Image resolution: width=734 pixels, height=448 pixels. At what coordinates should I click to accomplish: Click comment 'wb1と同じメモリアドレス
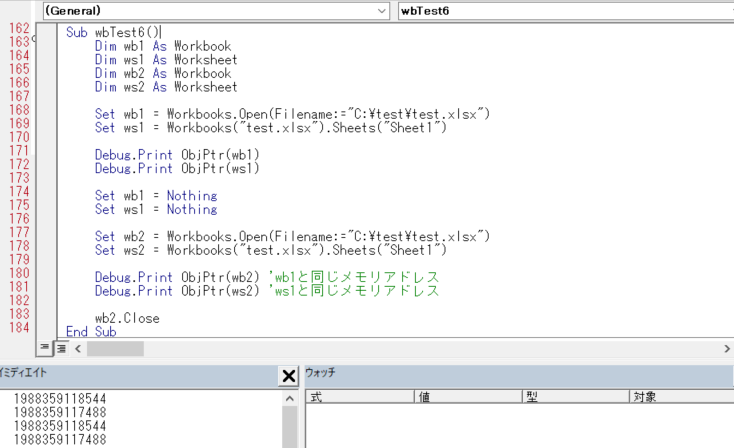(354, 277)
